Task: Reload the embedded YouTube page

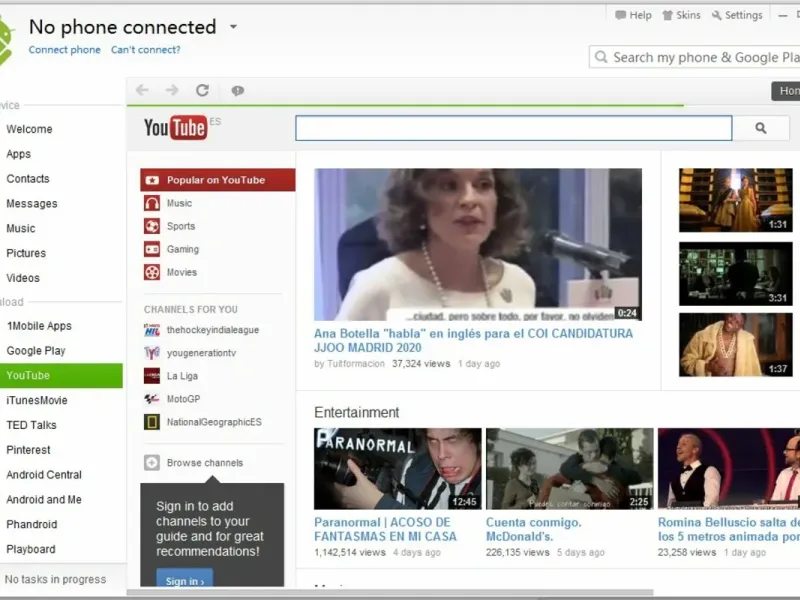Action: [x=203, y=90]
